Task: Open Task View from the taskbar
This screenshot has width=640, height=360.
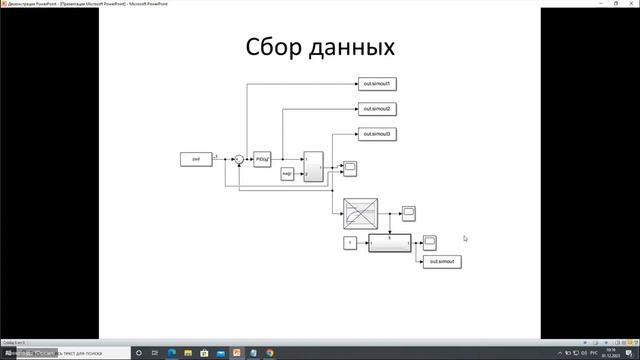Action: [x=155, y=353]
